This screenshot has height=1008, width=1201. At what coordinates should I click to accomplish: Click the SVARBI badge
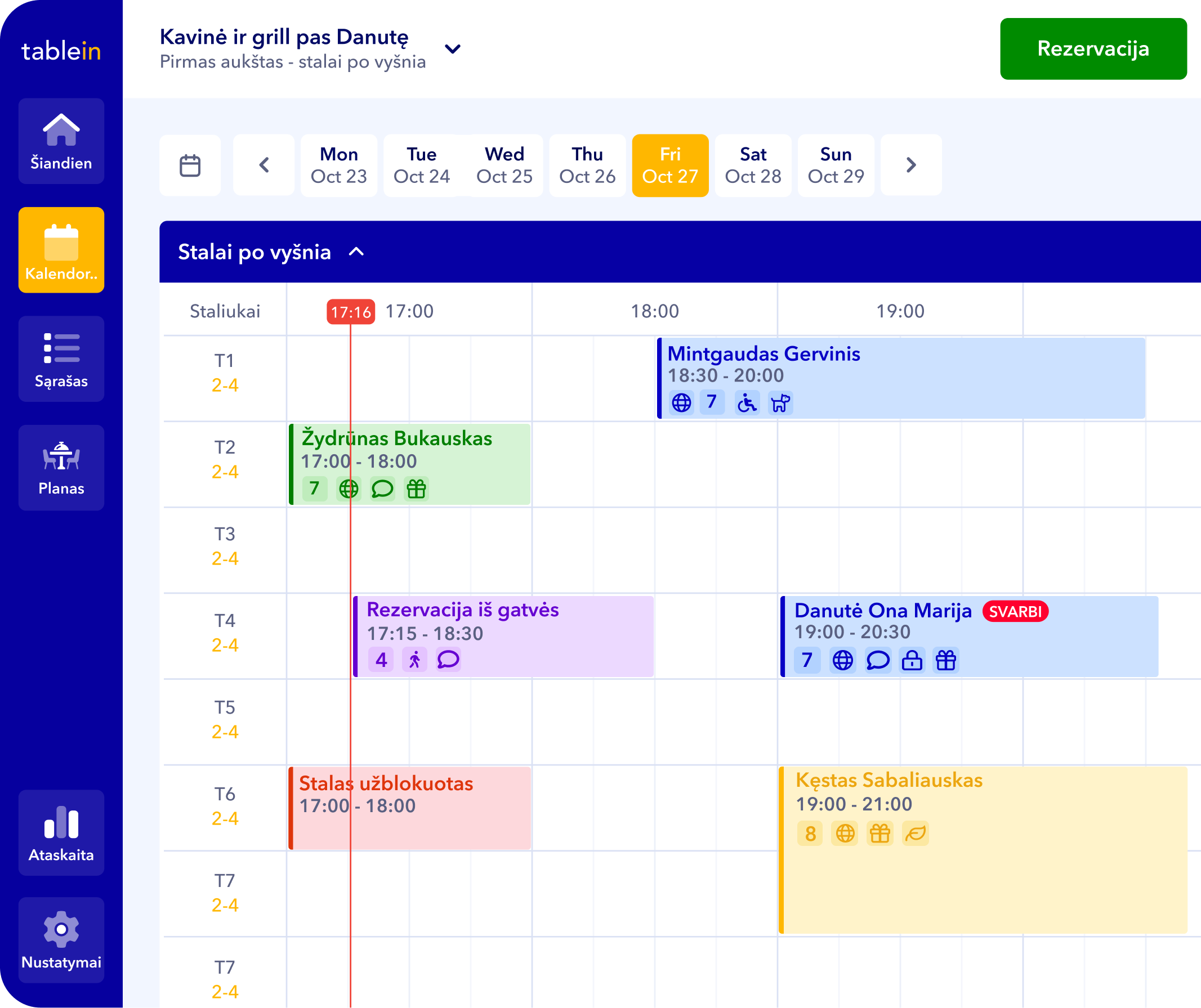pos(1016,612)
